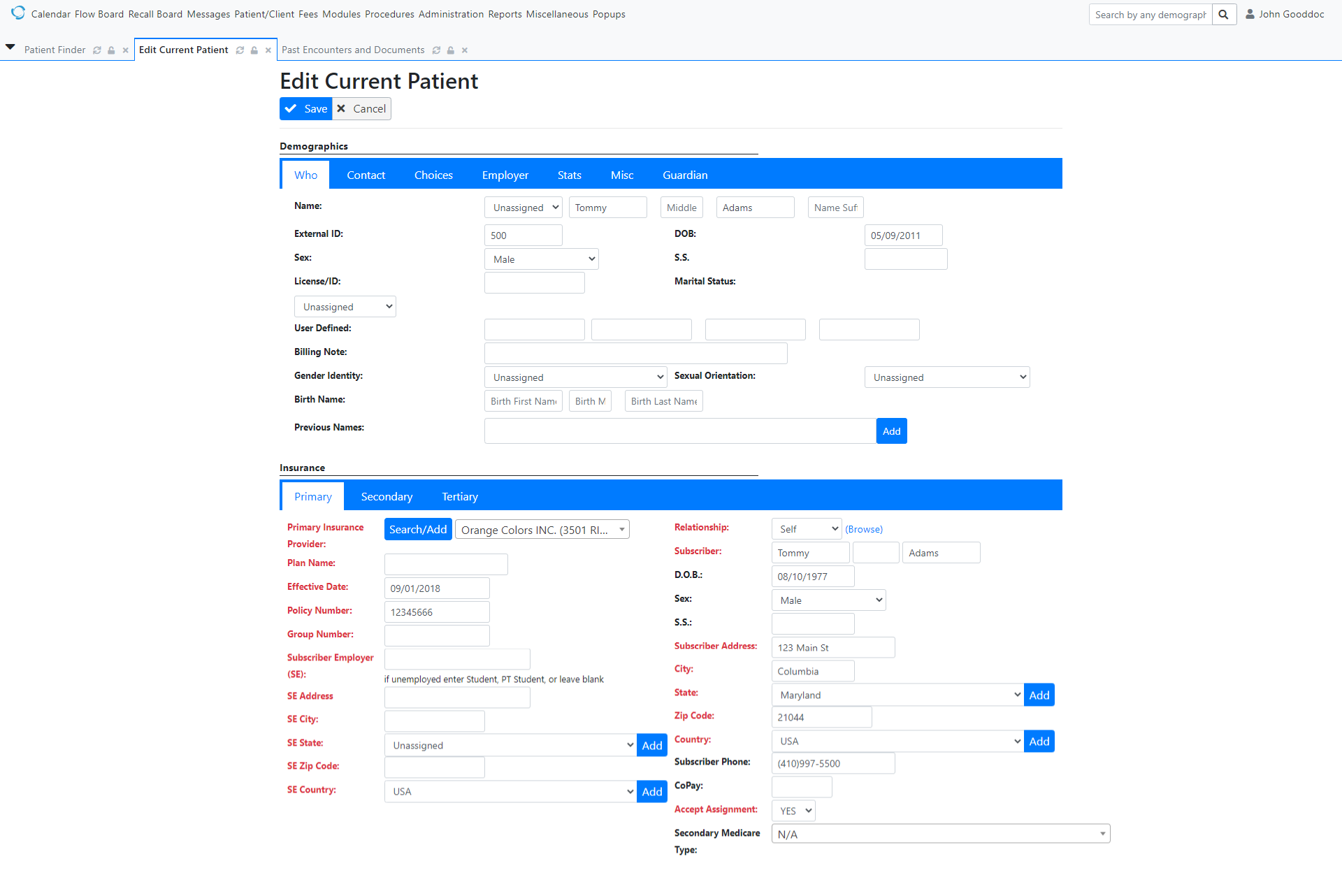Click the OpenEMR logo in the top left
The image size is (1342, 896).
click(x=18, y=13)
